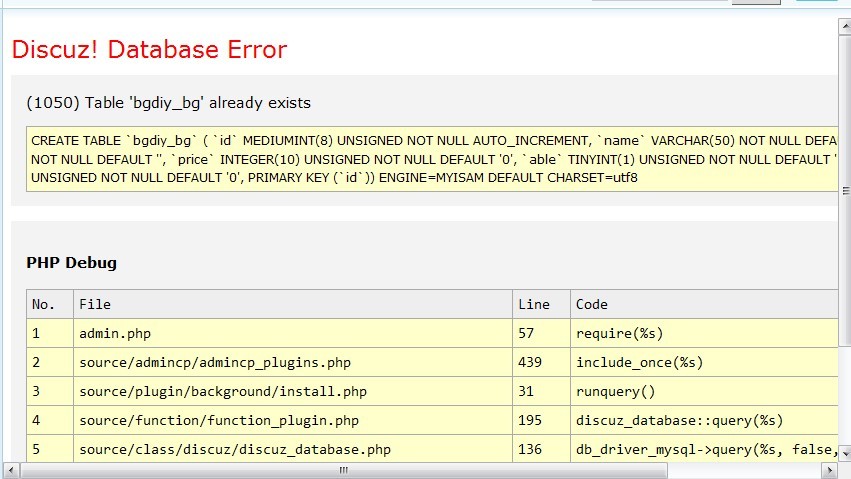Click the vertical scrollbar up arrow
The width and height of the screenshot is (851, 479).
[844, 26]
